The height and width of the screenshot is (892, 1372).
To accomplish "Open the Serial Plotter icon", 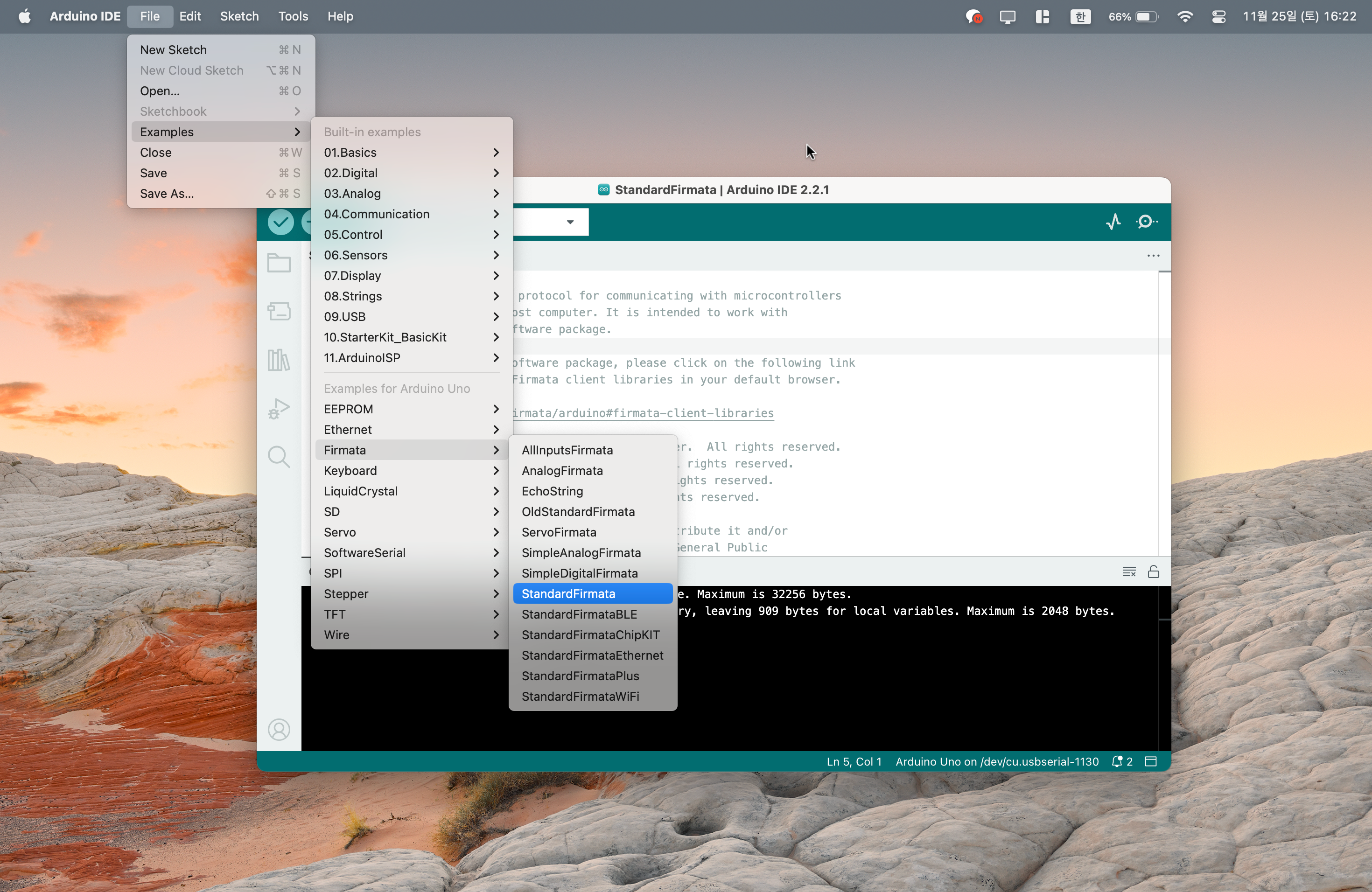I will tap(1113, 222).
